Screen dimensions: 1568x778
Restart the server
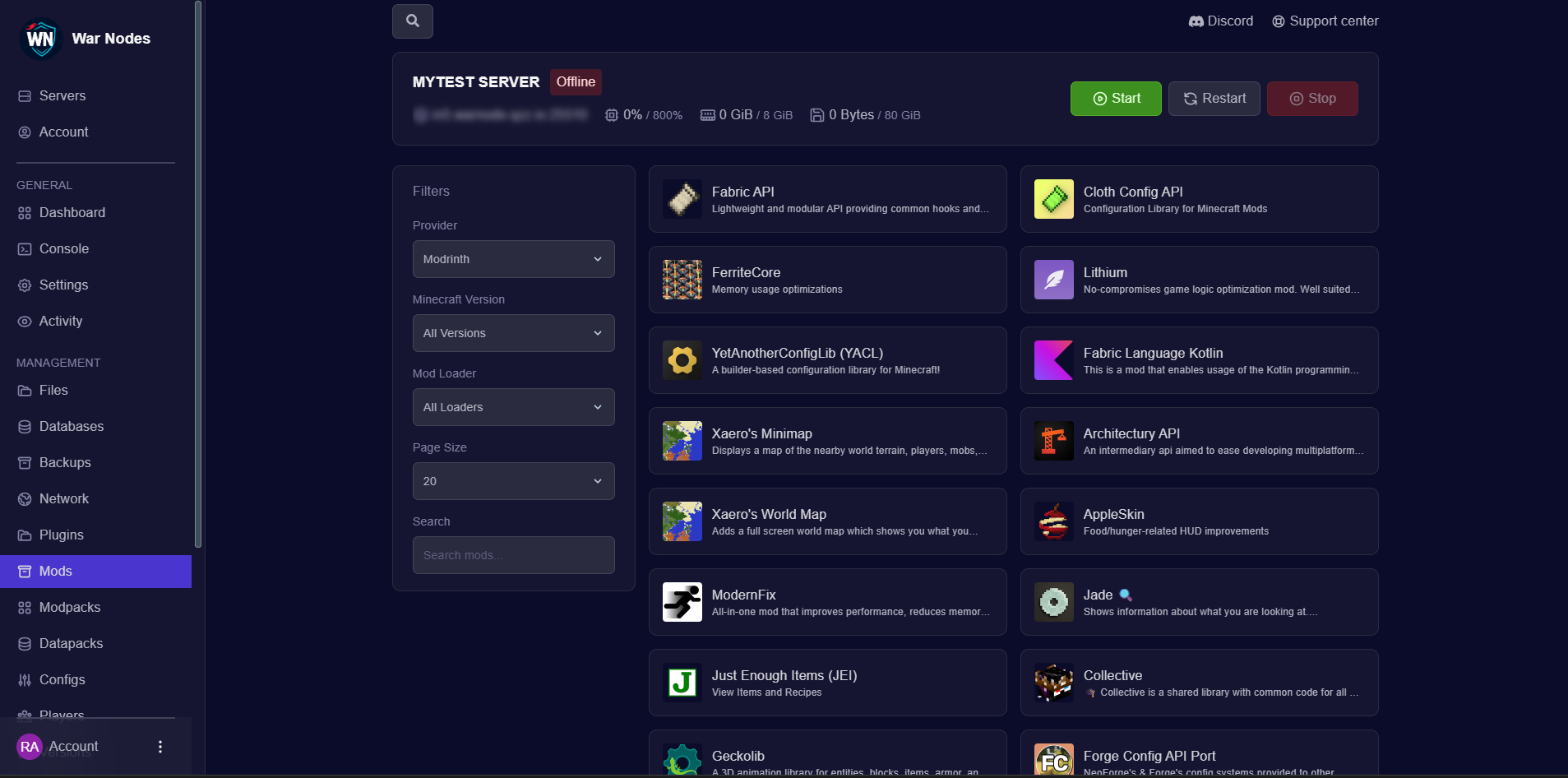point(1214,99)
